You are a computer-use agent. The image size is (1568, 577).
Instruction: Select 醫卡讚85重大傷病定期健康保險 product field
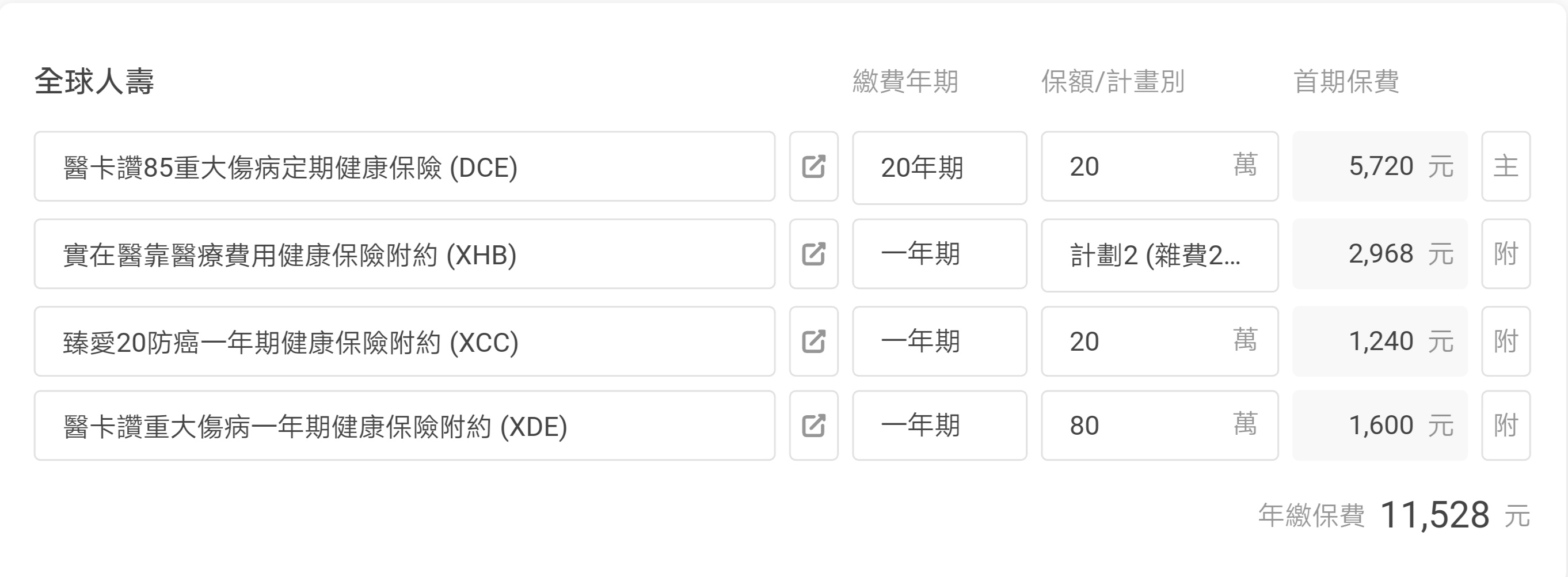[404, 166]
